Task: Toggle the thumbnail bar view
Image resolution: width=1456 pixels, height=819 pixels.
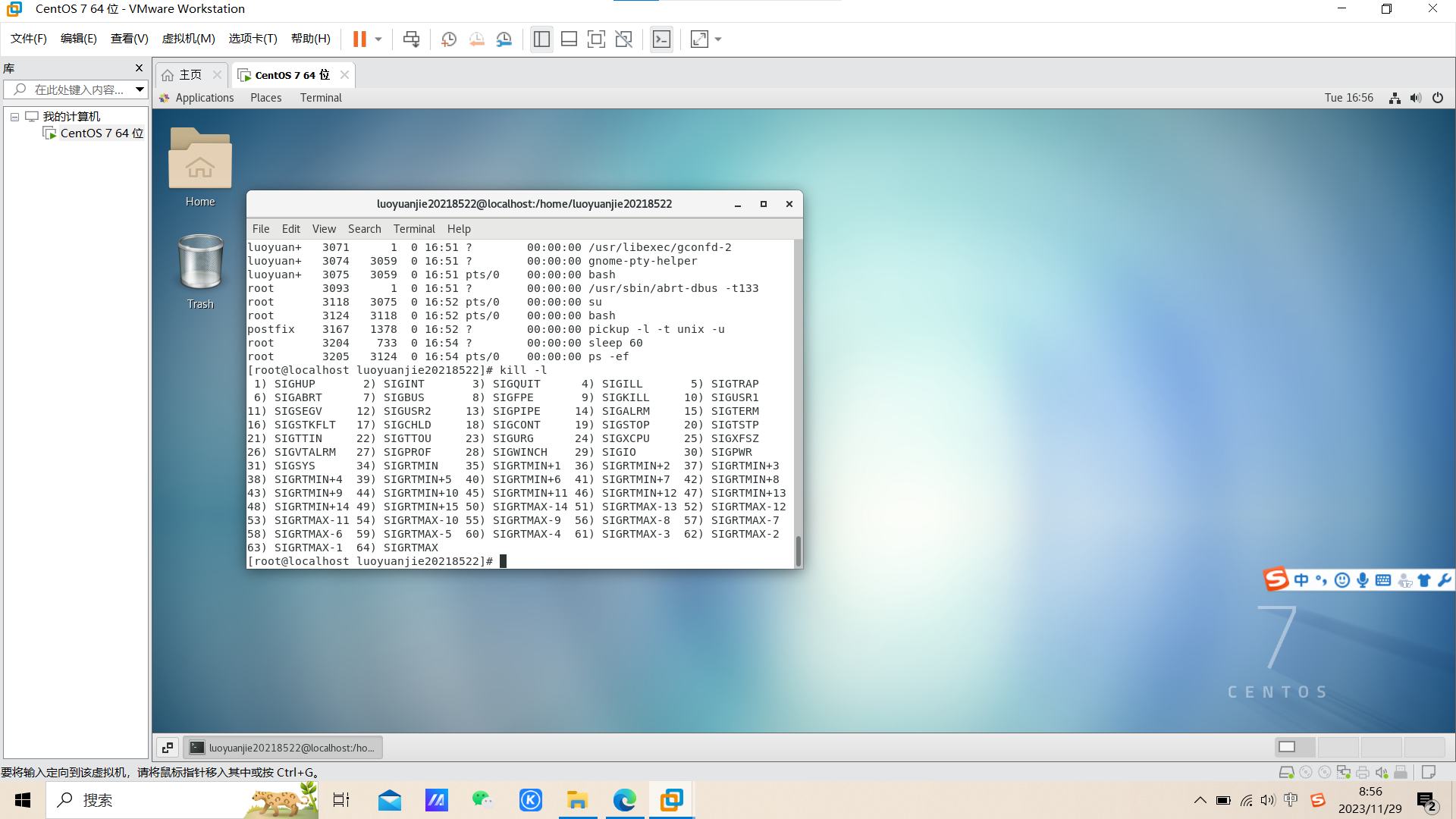Action: pyautogui.click(x=569, y=39)
